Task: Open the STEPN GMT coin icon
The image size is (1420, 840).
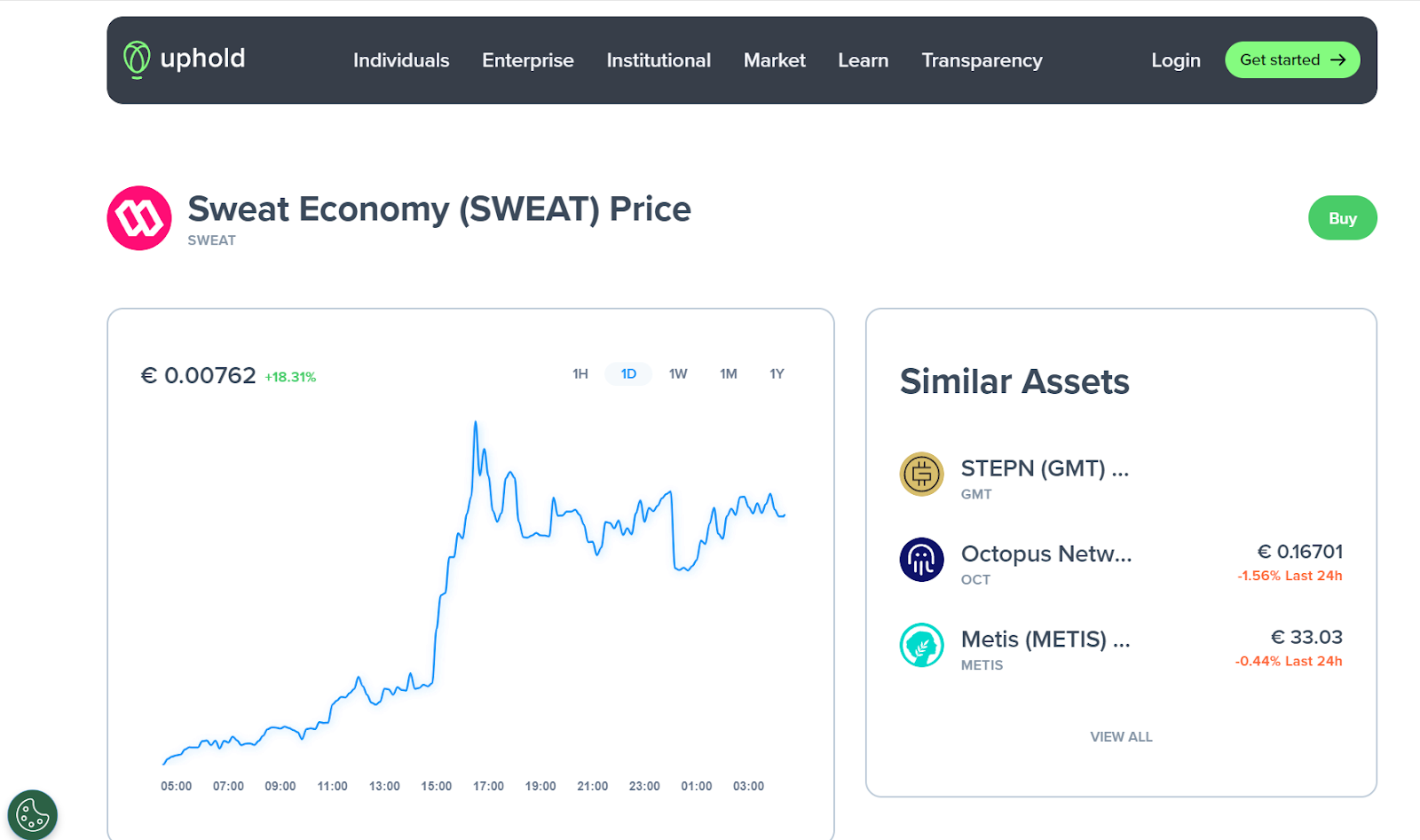Action: [x=921, y=474]
